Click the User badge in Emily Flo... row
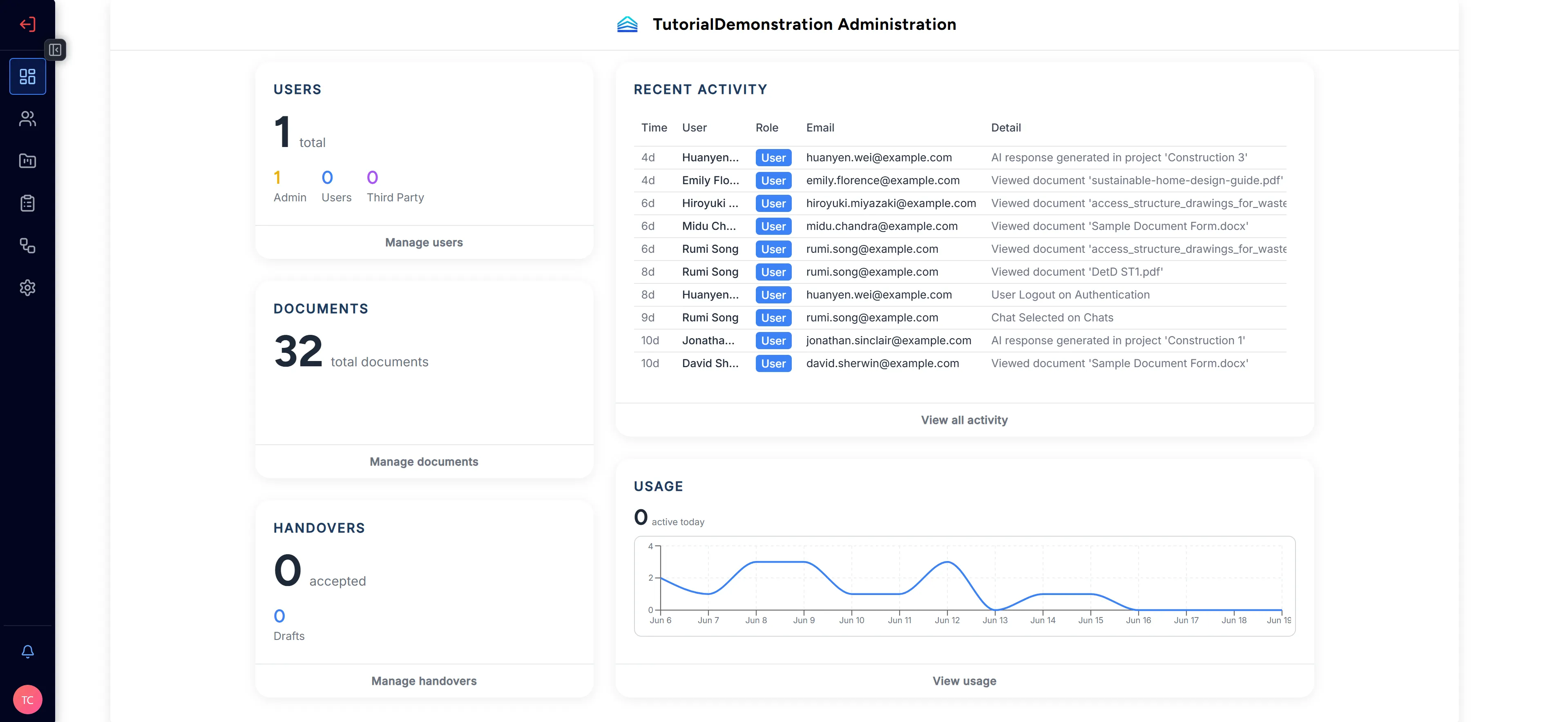 point(773,180)
